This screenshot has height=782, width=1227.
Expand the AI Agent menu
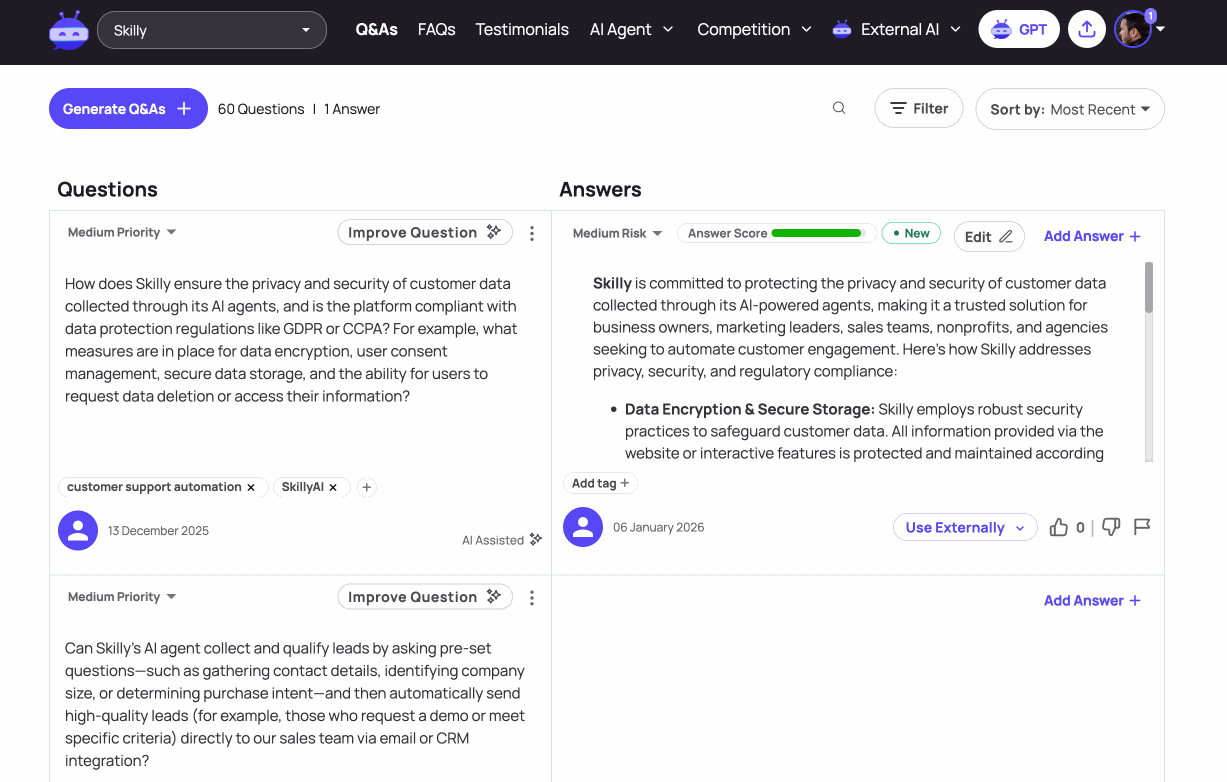632,30
